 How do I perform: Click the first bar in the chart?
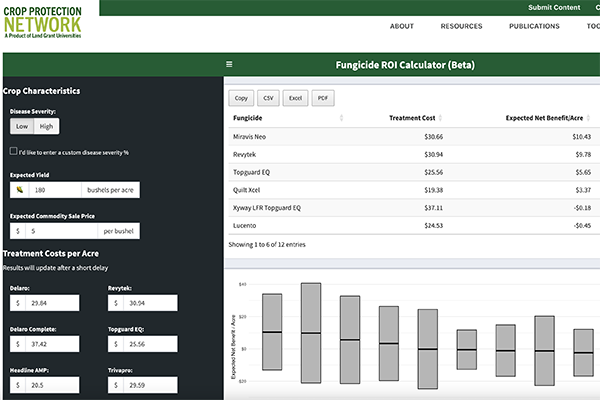pos(272,332)
